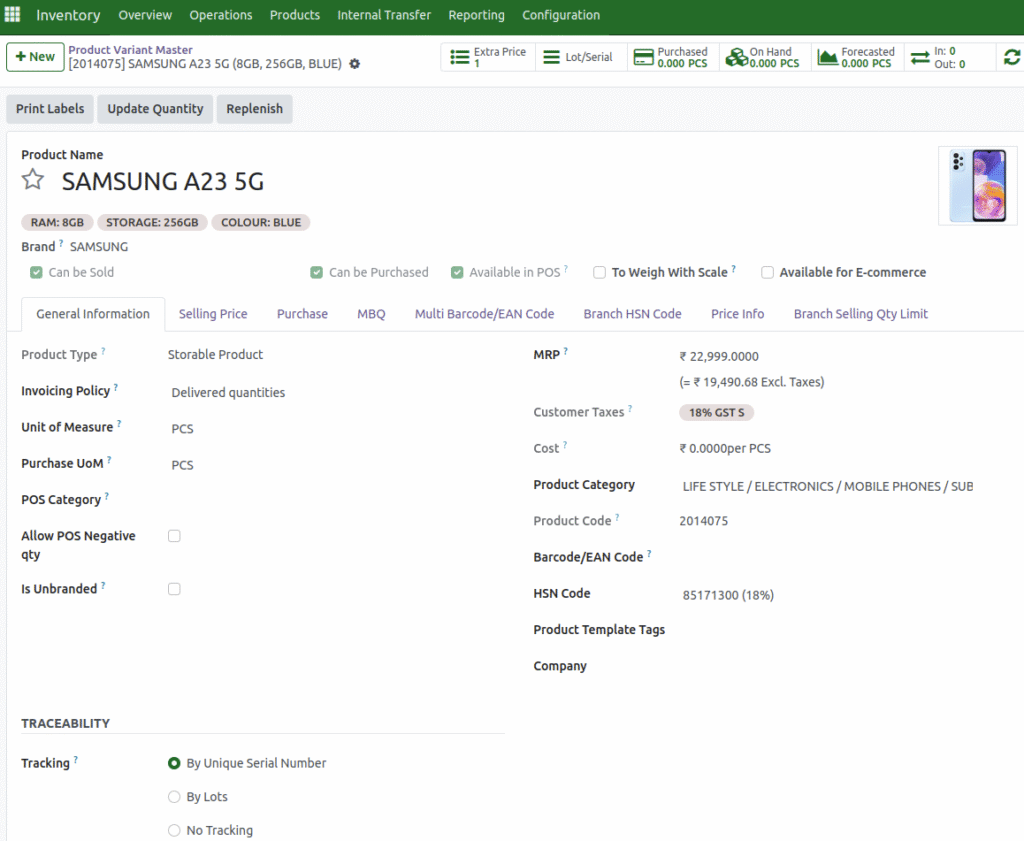This screenshot has width=1024, height=841.
Task: Open the apps grid menu icon
Action: tap(13, 15)
